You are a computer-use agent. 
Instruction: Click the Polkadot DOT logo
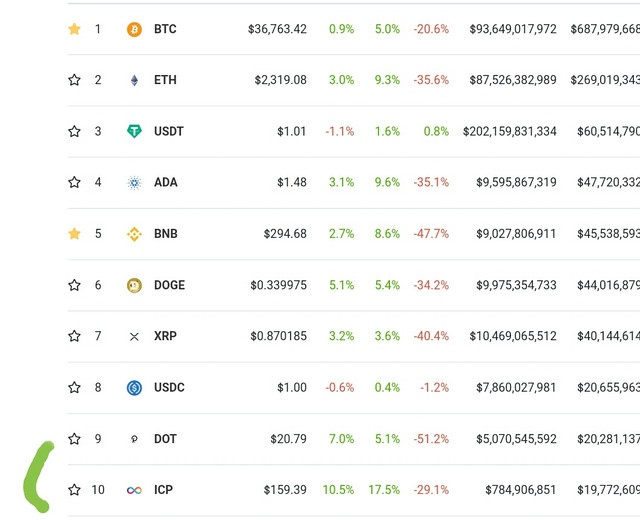point(134,439)
